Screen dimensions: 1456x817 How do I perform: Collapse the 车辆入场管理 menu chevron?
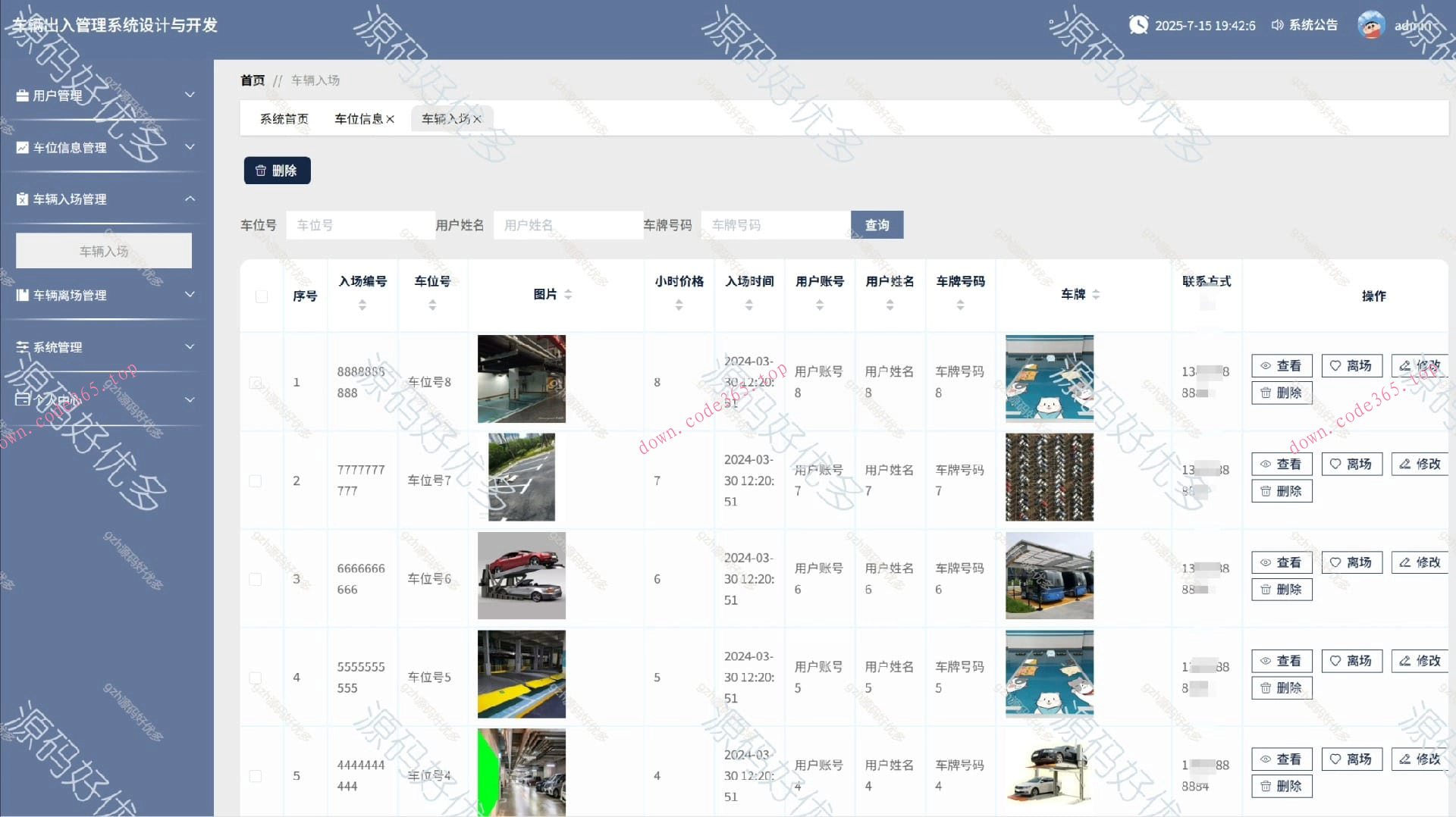190,199
